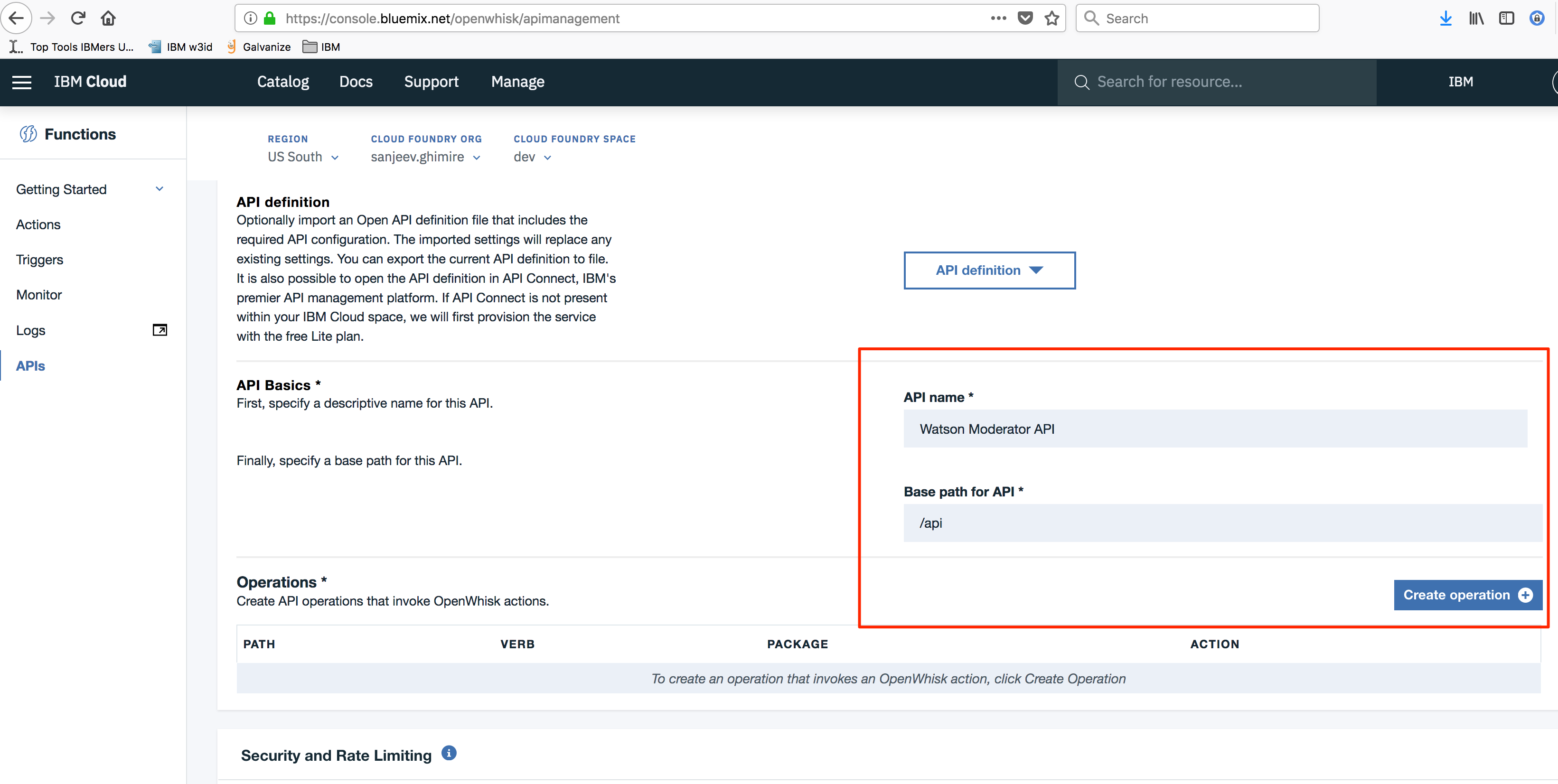1558x784 pixels.
Task: Open the IBM Cloud hamburger menu
Action: 22,82
